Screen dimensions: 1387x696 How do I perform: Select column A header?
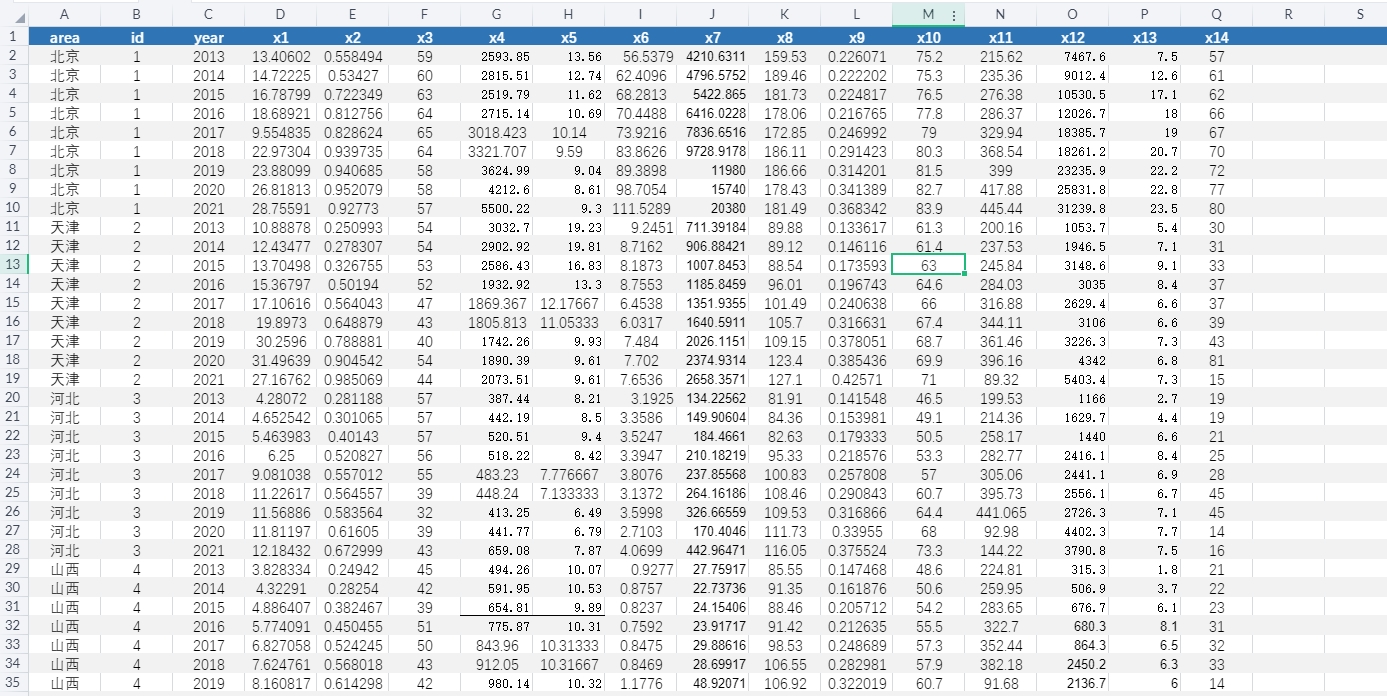[x=65, y=14]
